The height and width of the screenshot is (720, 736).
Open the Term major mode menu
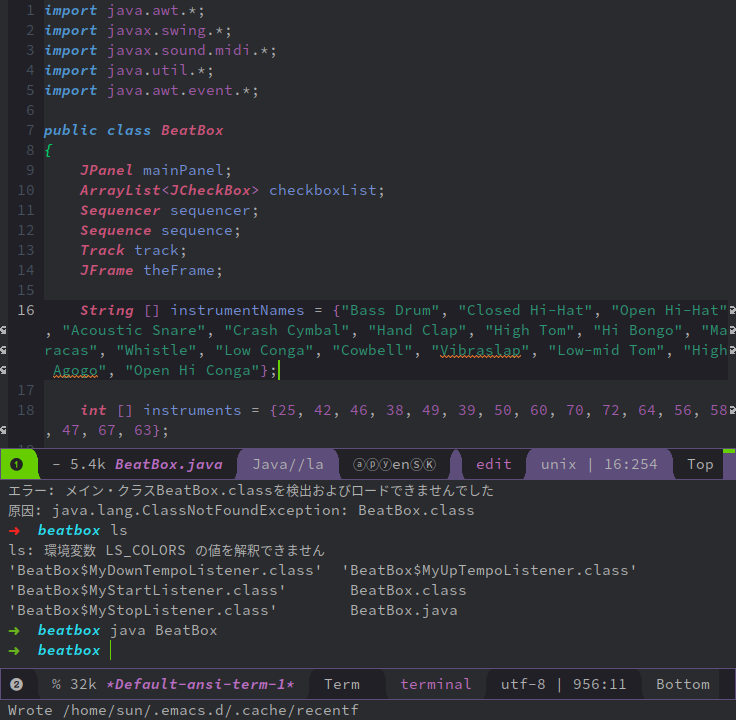[x=342, y=684]
